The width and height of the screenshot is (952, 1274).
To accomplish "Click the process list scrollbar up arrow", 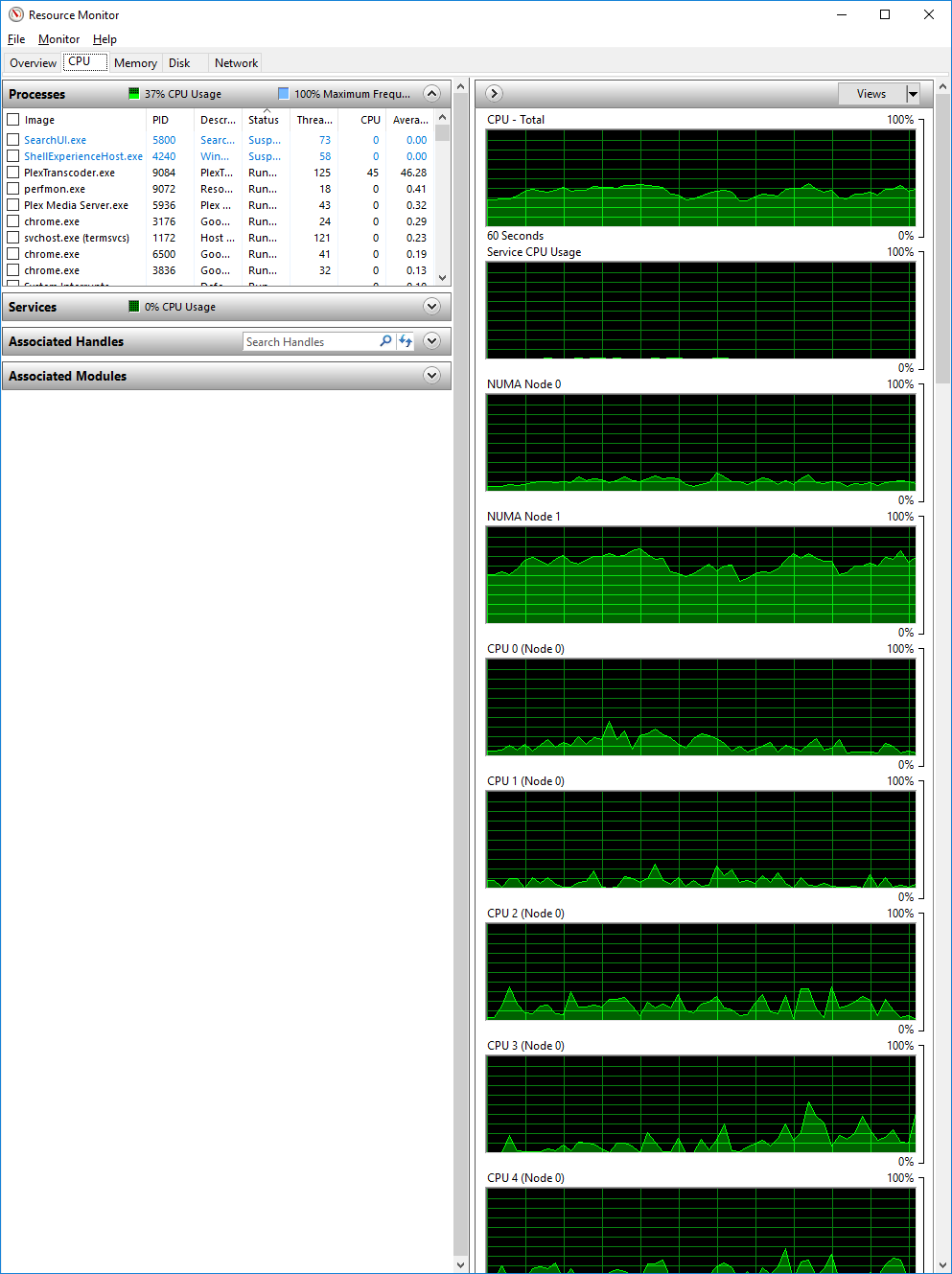I will [442, 117].
